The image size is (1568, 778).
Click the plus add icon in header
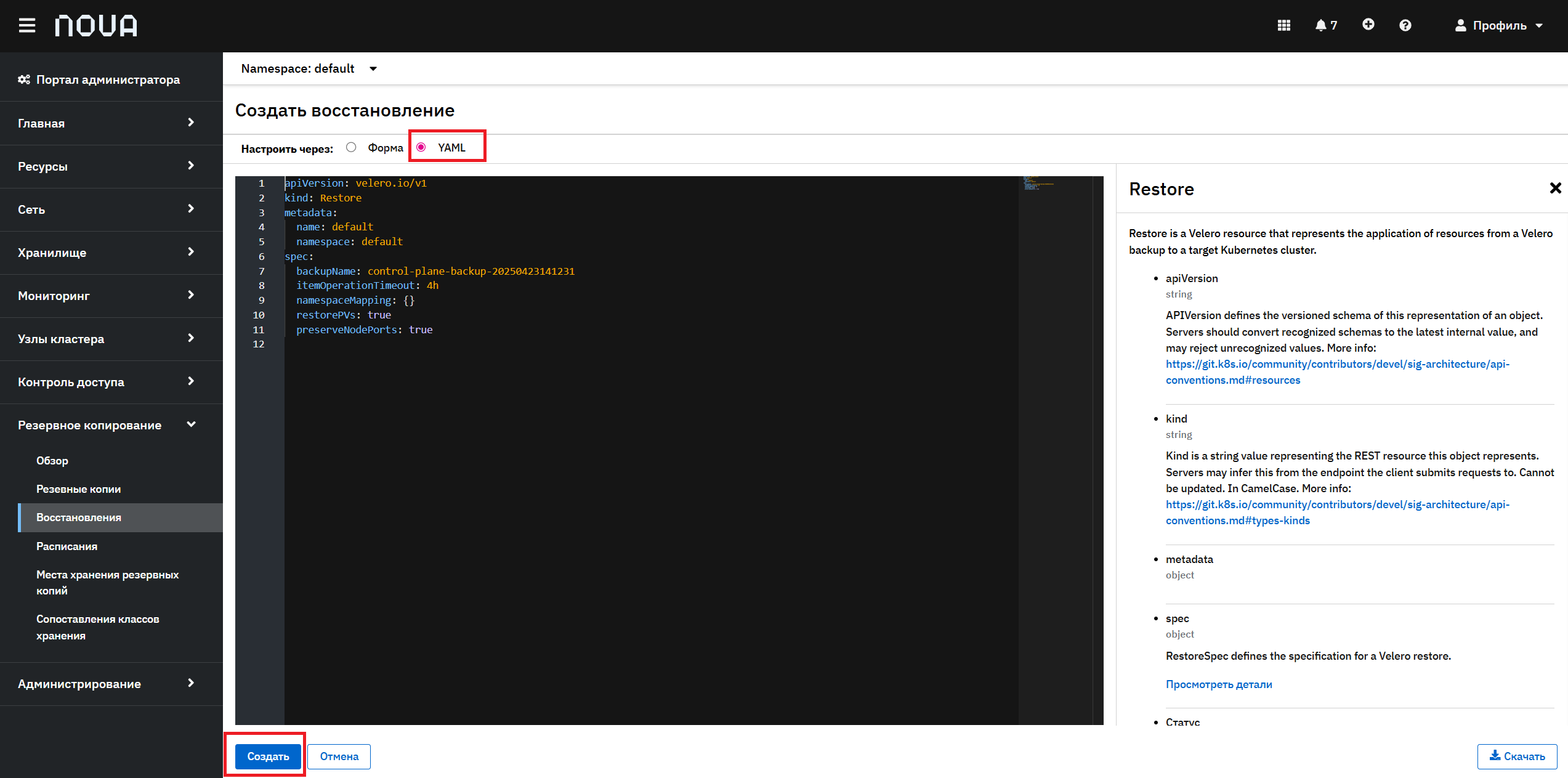(1368, 25)
